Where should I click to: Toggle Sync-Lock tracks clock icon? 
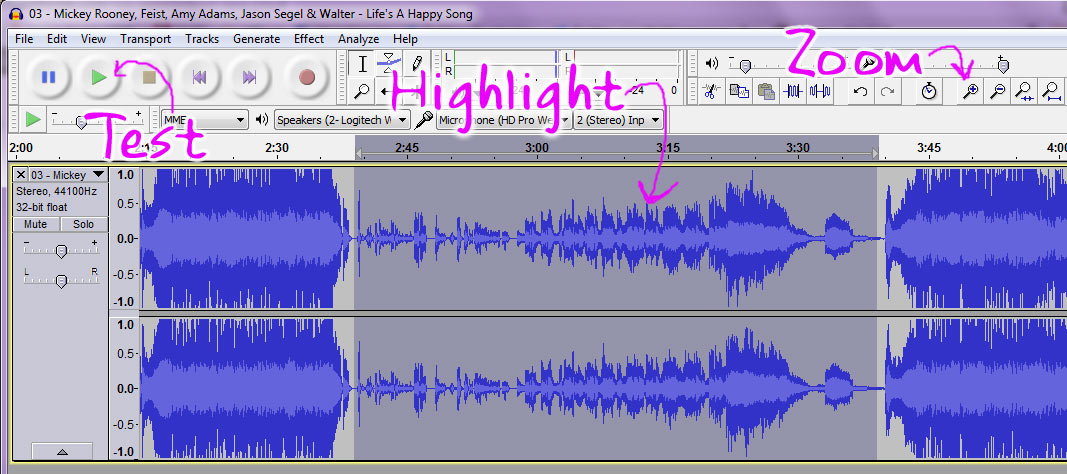tap(929, 90)
